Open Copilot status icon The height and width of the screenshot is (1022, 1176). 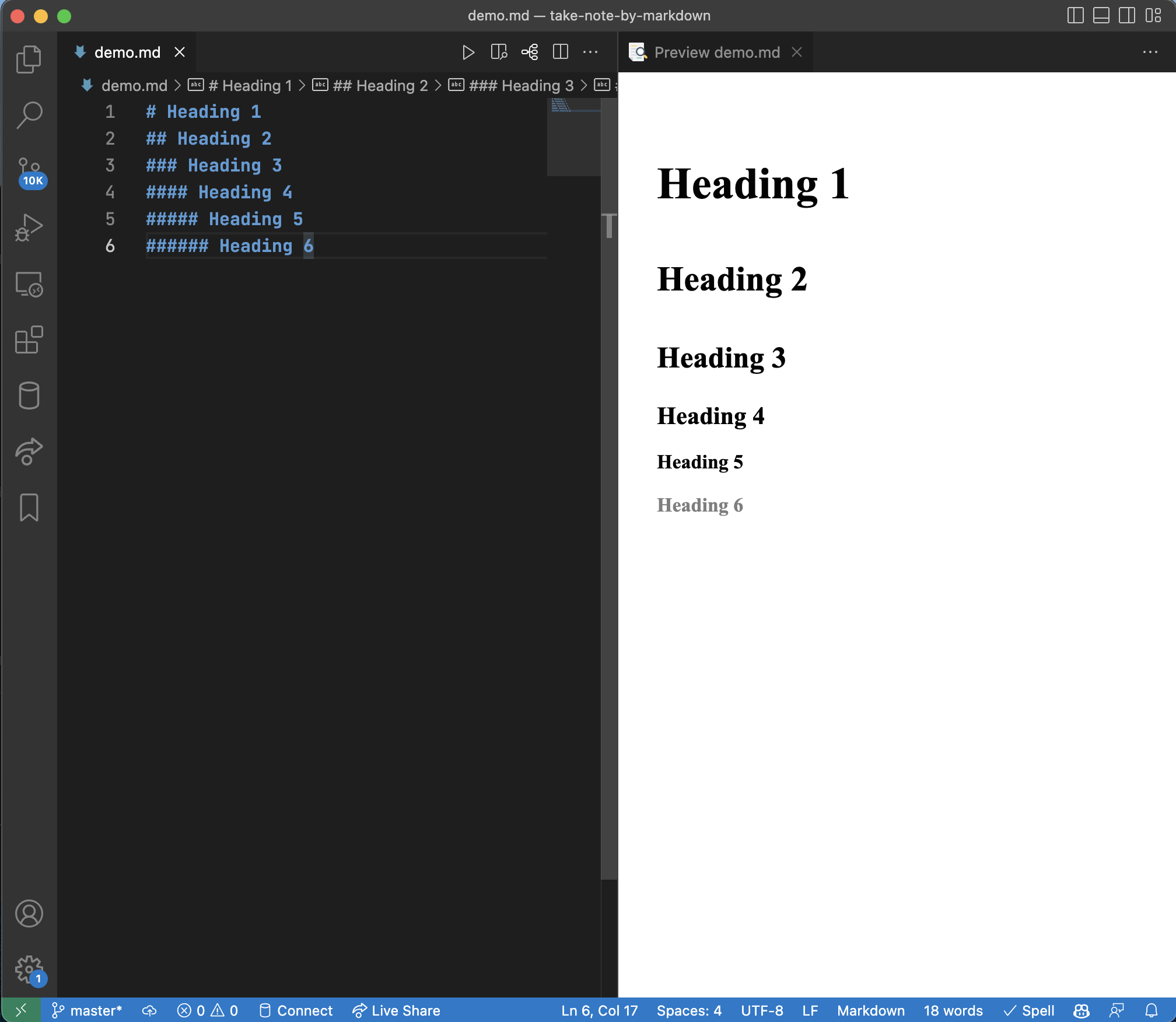pos(1081,1010)
